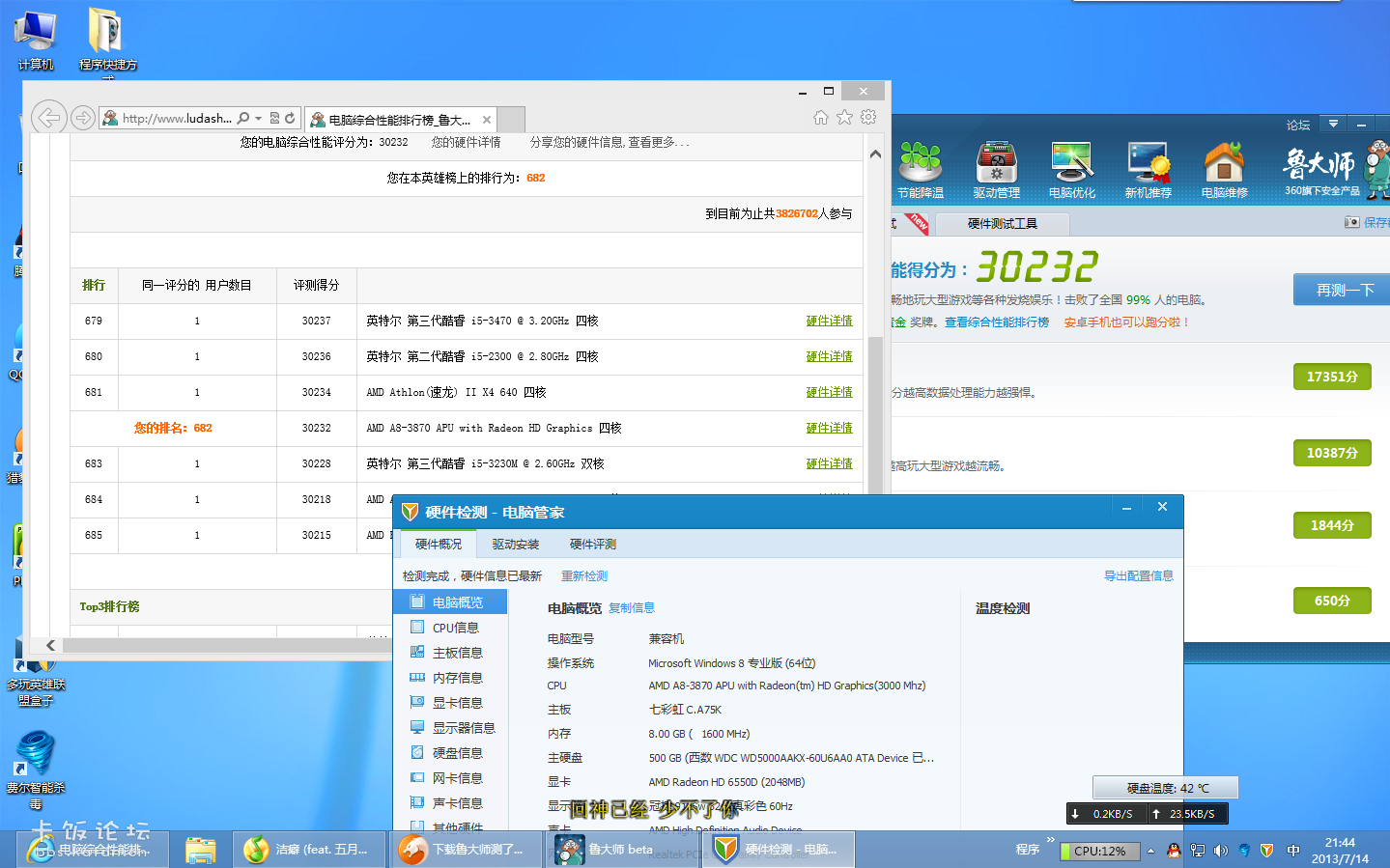Open 硬件详情 for rank 679 row

(x=830, y=321)
